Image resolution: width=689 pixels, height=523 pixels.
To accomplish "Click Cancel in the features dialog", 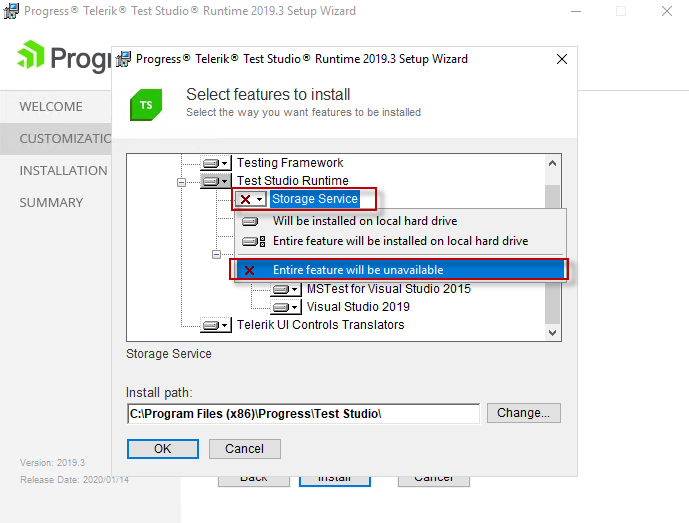I will (244, 449).
